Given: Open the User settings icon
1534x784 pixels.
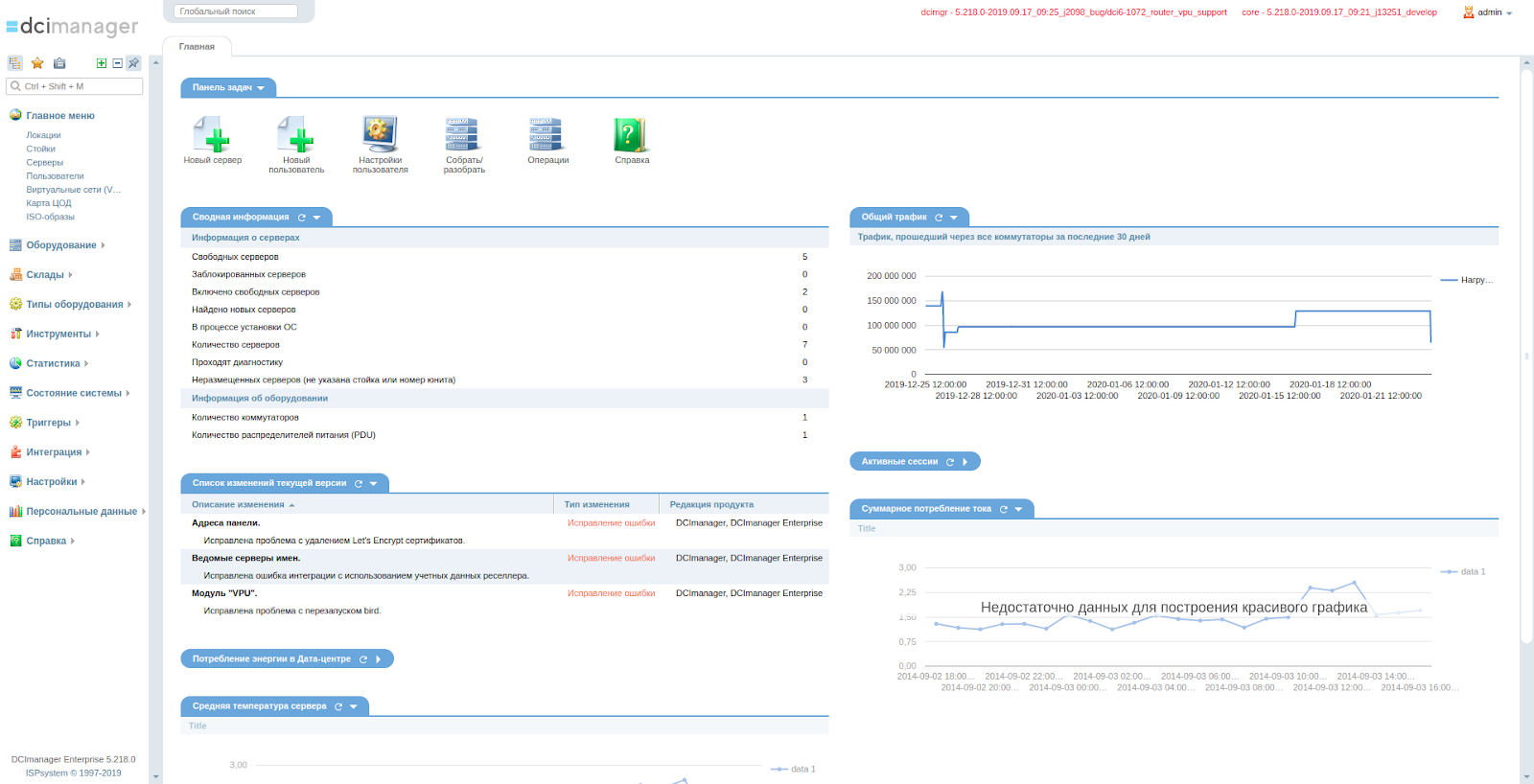Looking at the screenshot, I should click(x=381, y=145).
